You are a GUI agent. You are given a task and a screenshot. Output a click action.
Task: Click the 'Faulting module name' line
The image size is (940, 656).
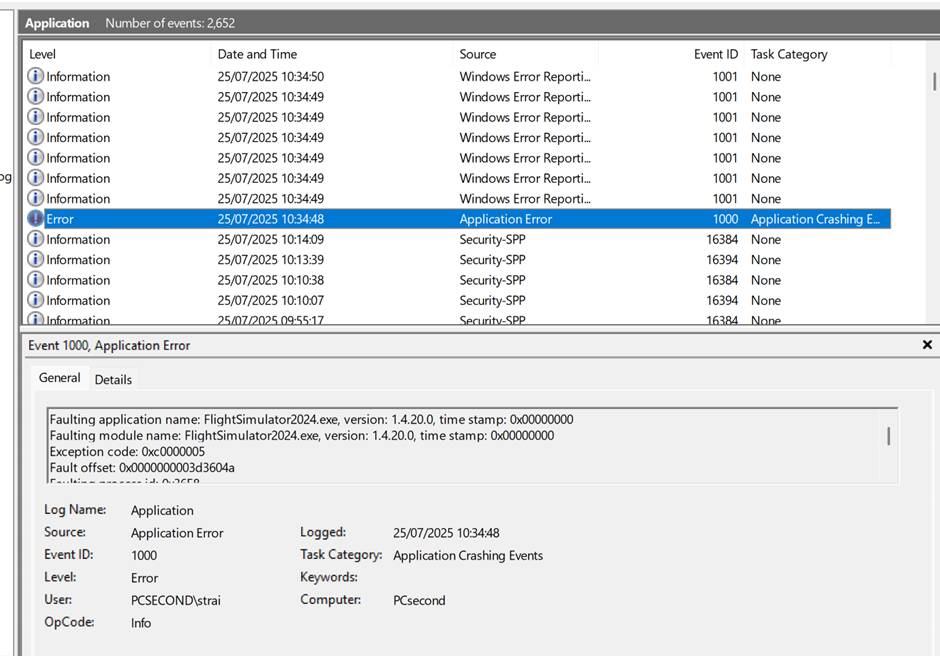302,435
